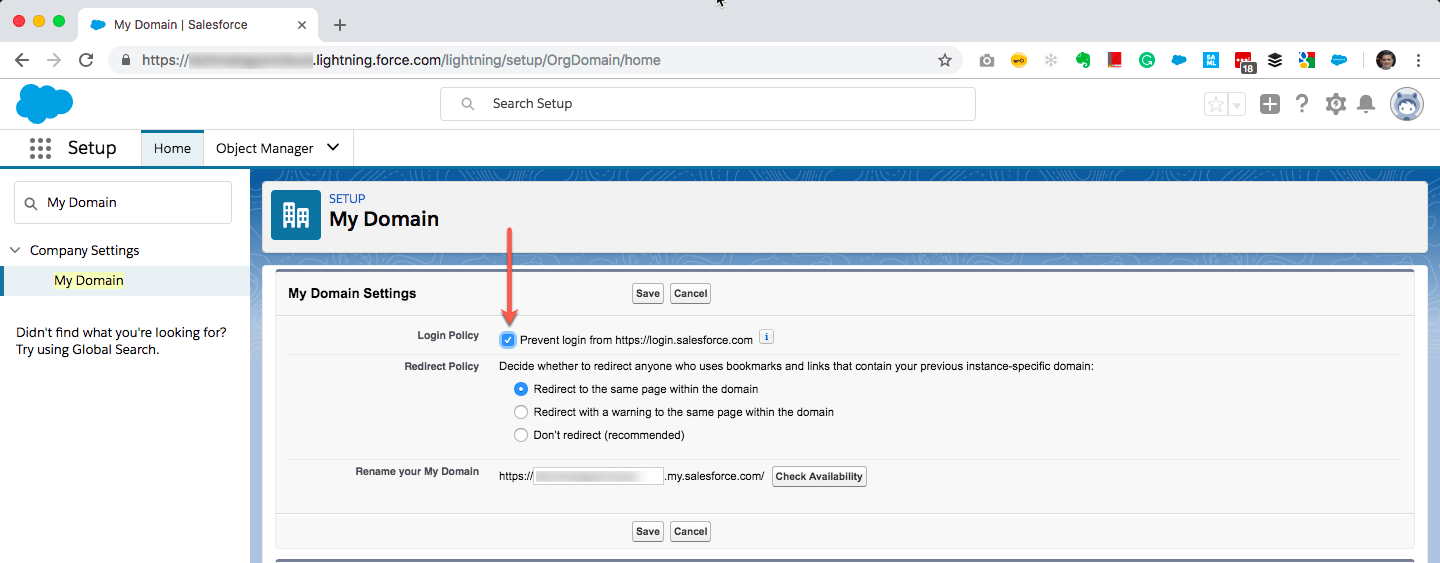Click the Favorites star icon in Salesforce header

coord(1215,104)
